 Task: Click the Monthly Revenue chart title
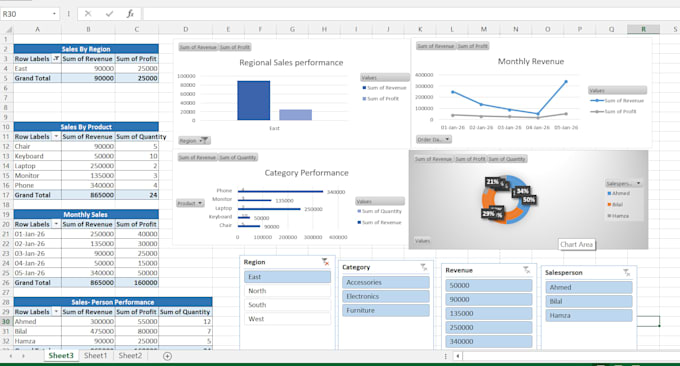click(x=531, y=62)
